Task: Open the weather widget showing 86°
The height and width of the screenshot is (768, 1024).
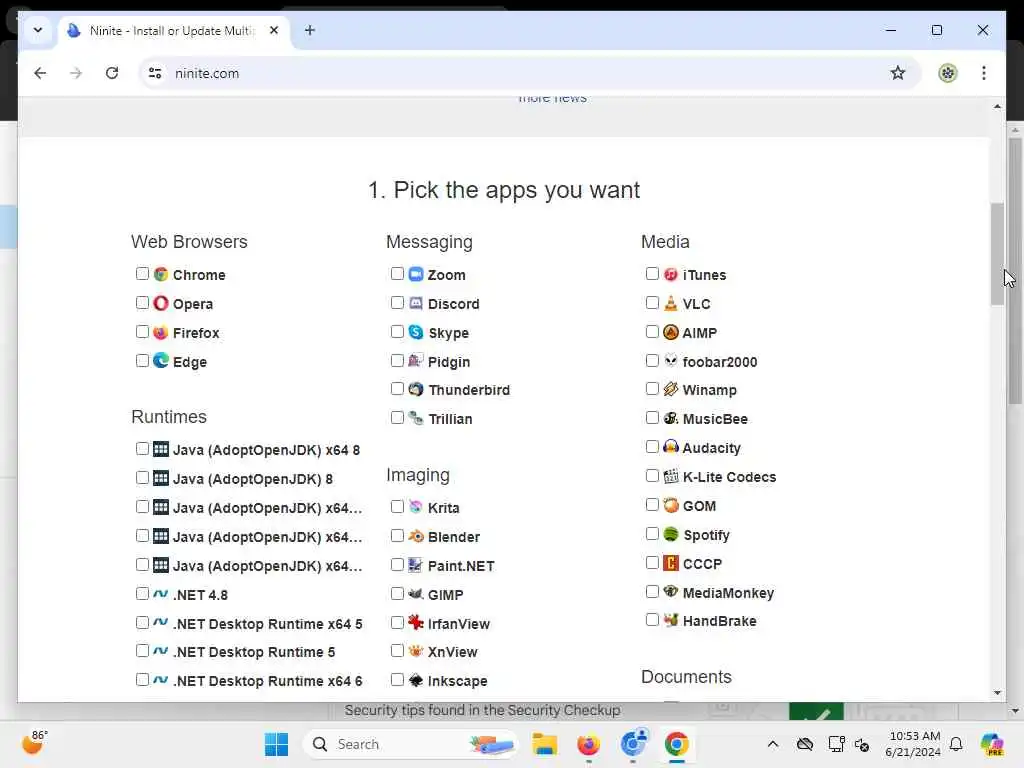Action: [x=34, y=743]
